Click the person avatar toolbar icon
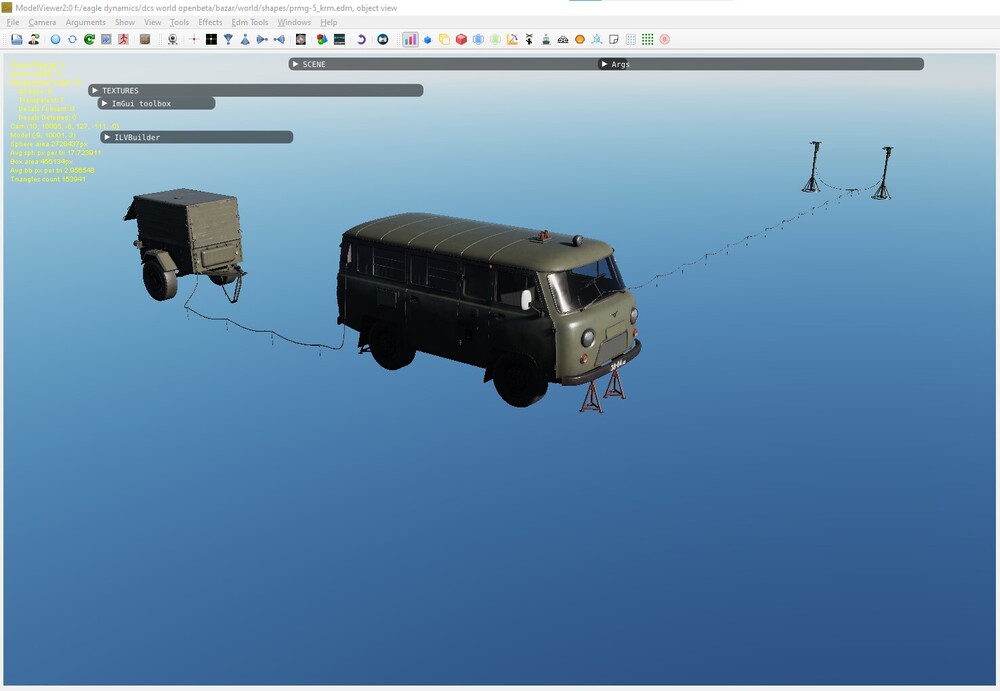 tap(34, 40)
